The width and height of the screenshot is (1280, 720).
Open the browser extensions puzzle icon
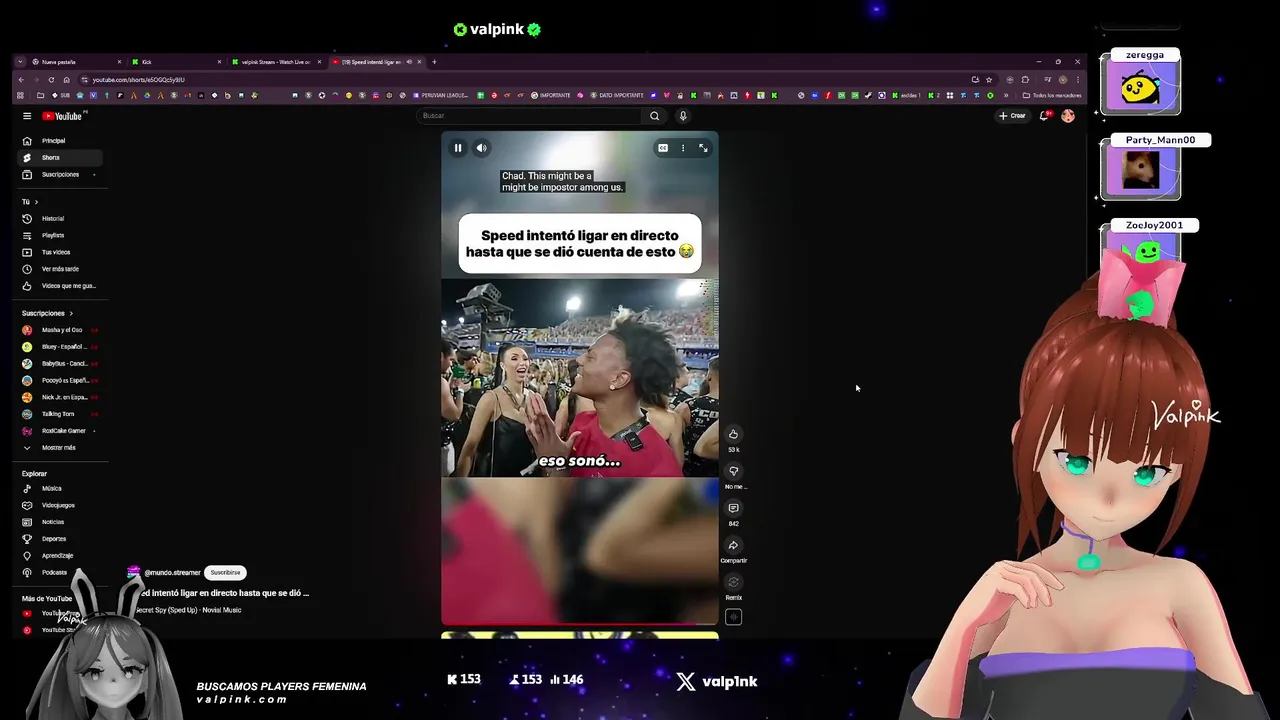pyautogui.click(x=1025, y=80)
